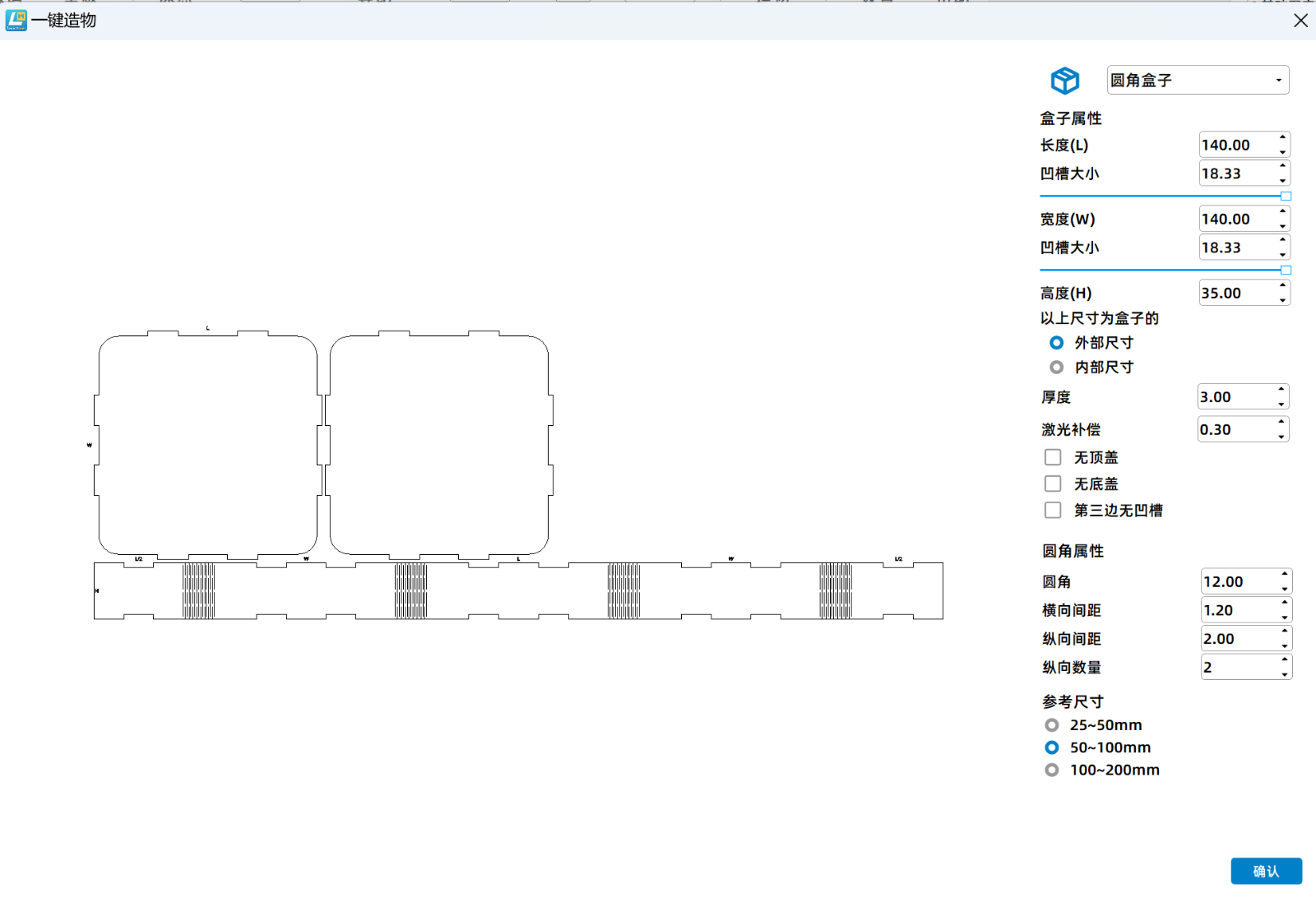The image size is (1316, 902).
Task: Decrease 宽度(W) value with down arrow
Action: [1282, 226]
